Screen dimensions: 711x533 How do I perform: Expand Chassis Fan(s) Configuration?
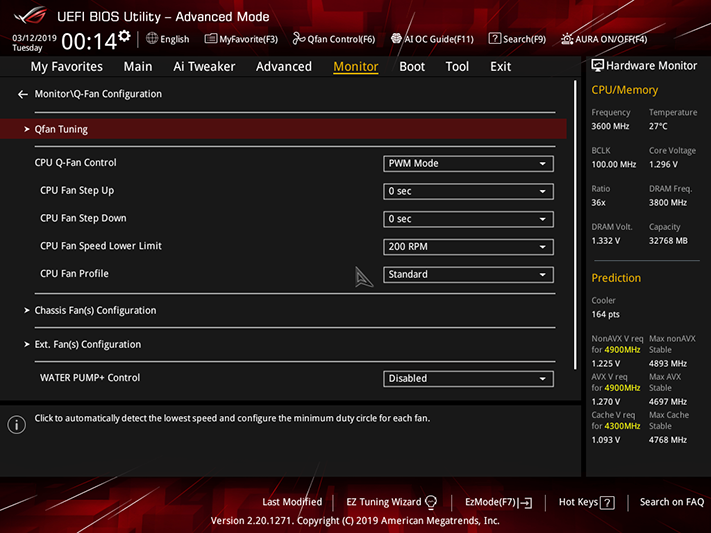(95, 311)
